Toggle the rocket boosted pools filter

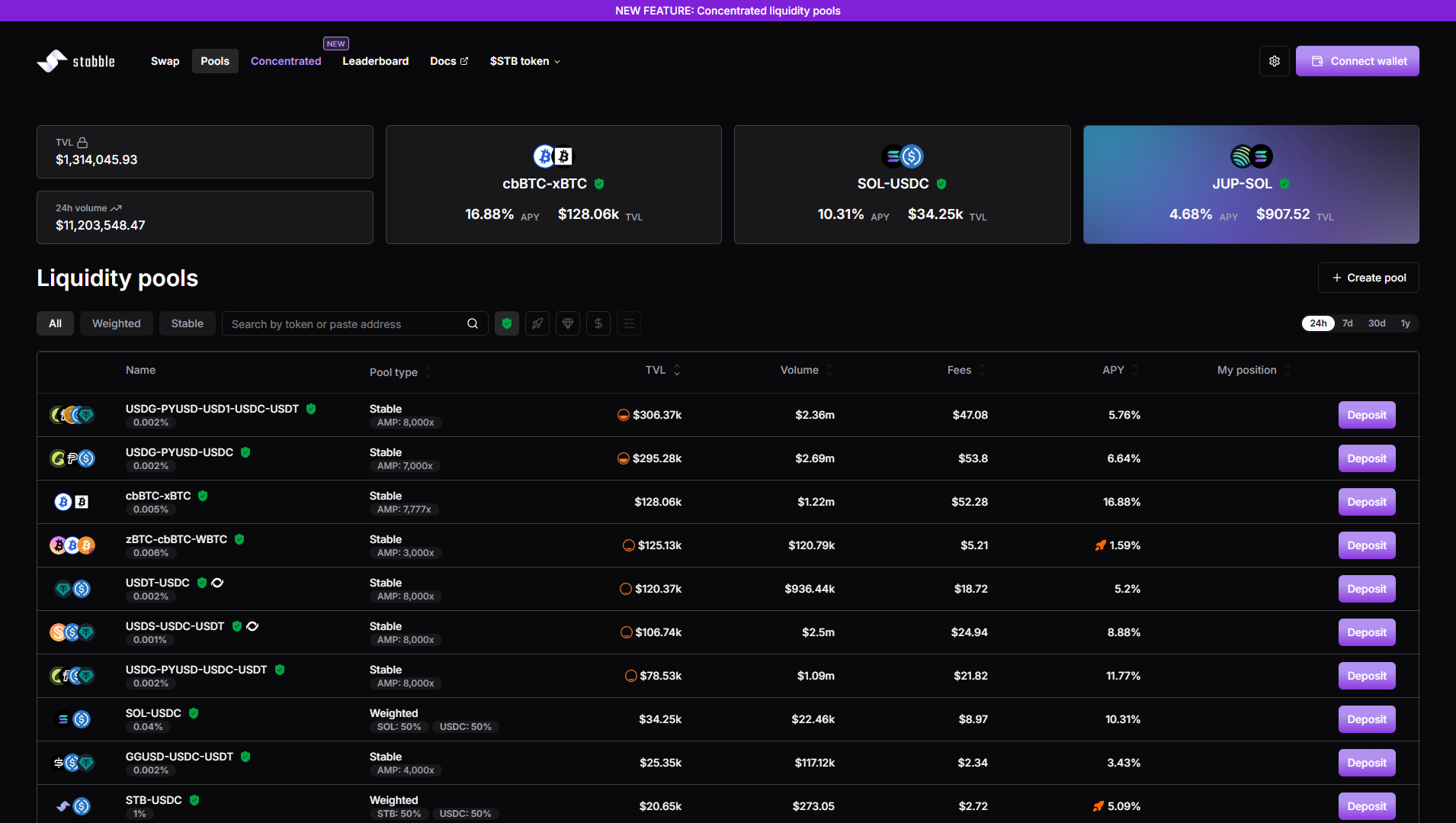[537, 323]
